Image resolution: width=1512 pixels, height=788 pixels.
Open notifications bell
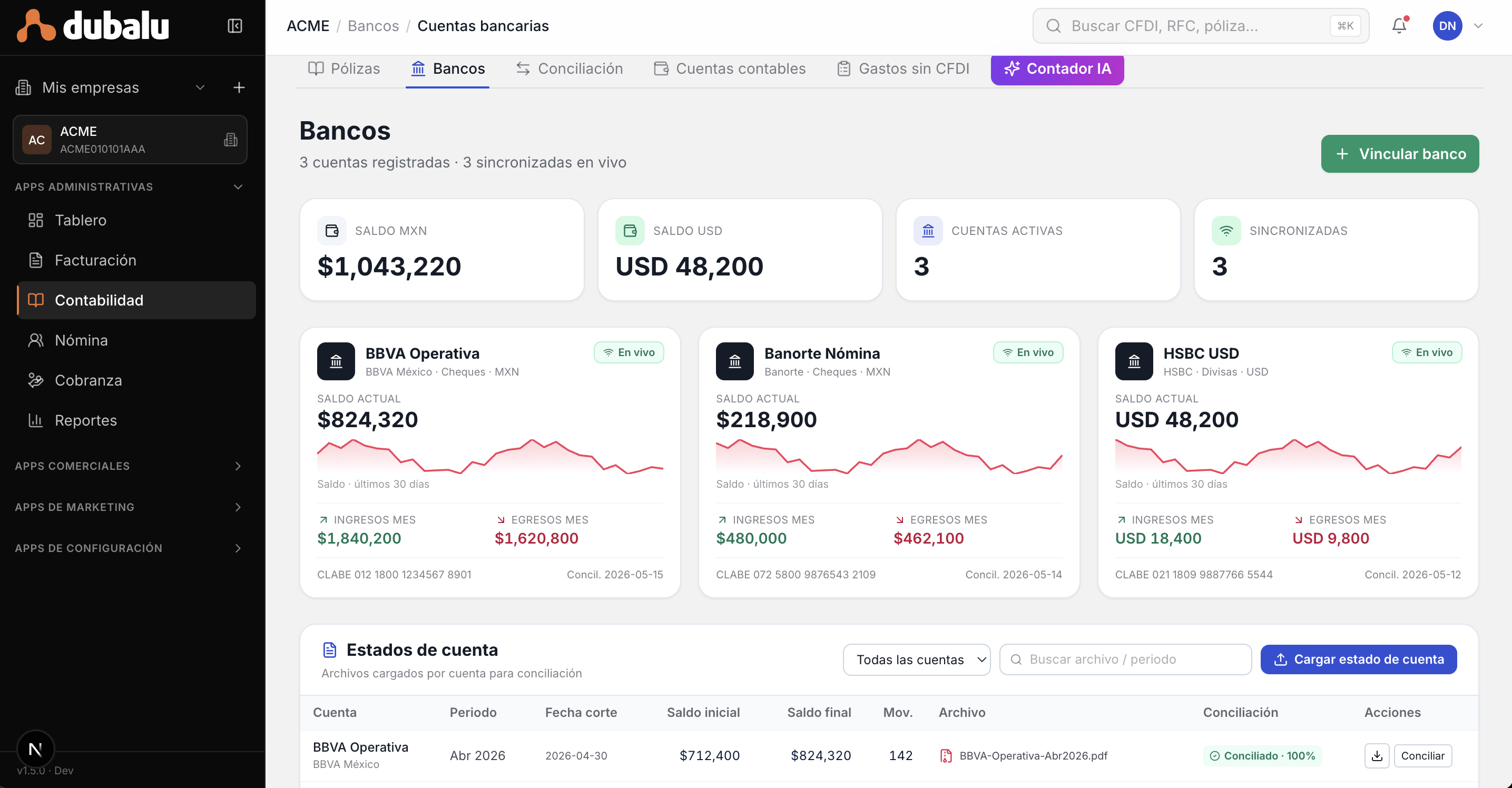(1399, 26)
